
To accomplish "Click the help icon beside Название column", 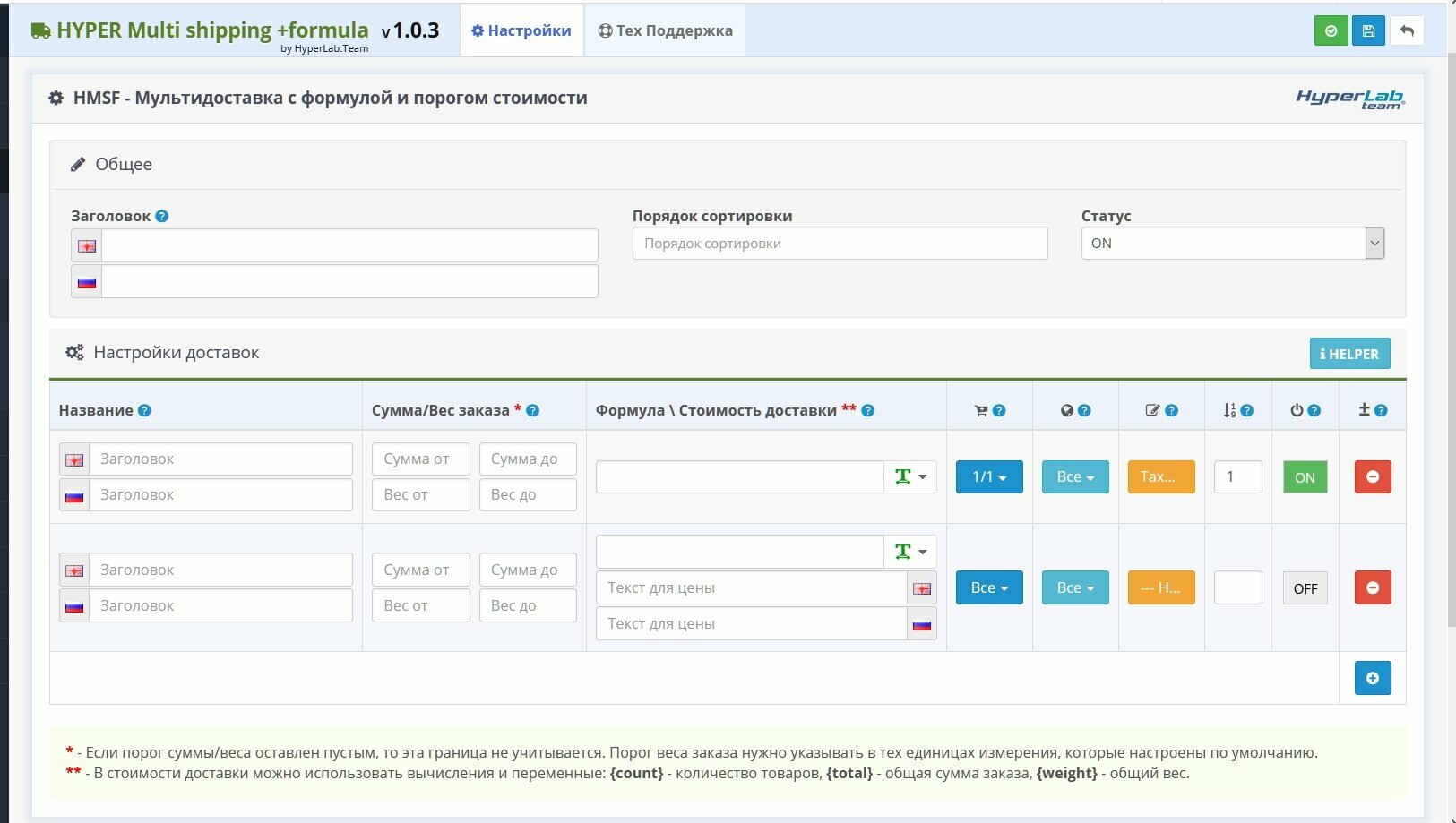I will pos(144,410).
